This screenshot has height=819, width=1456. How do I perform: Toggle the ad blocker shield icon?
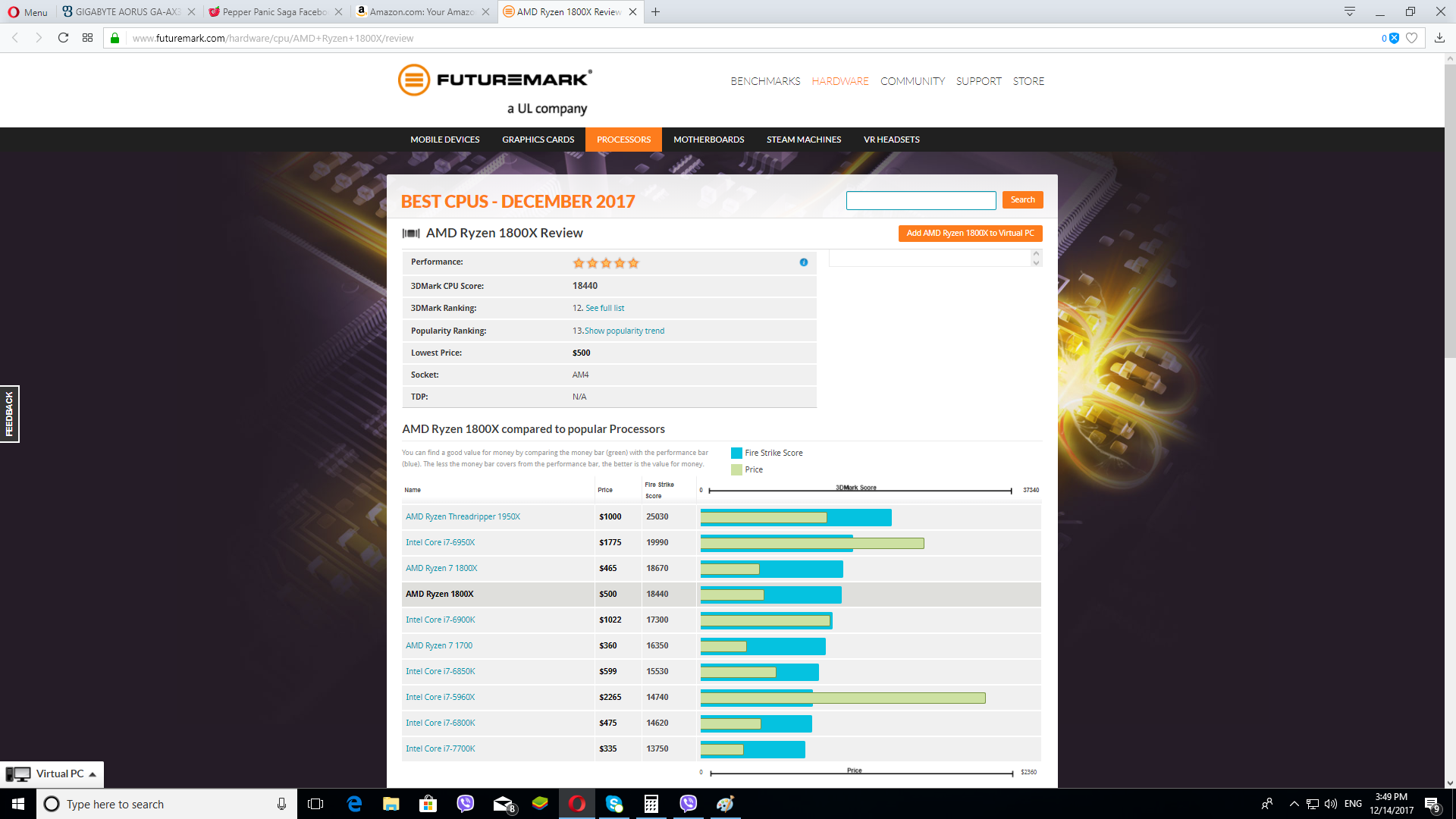[x=1394, y=38]
